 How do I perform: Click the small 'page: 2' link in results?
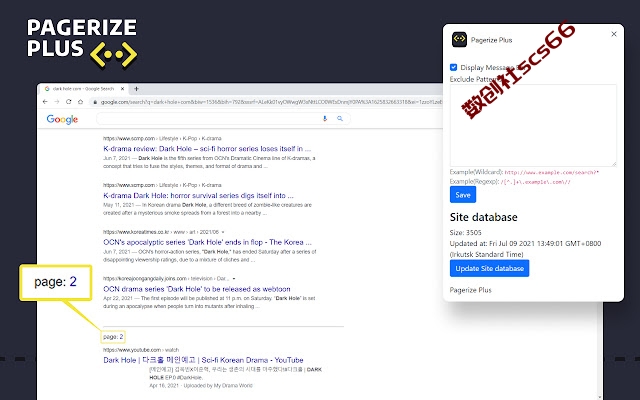point(113,337)
